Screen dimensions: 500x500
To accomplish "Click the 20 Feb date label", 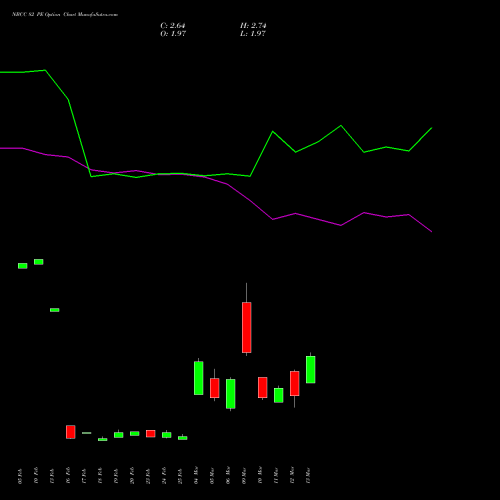I will pos(132,475).
